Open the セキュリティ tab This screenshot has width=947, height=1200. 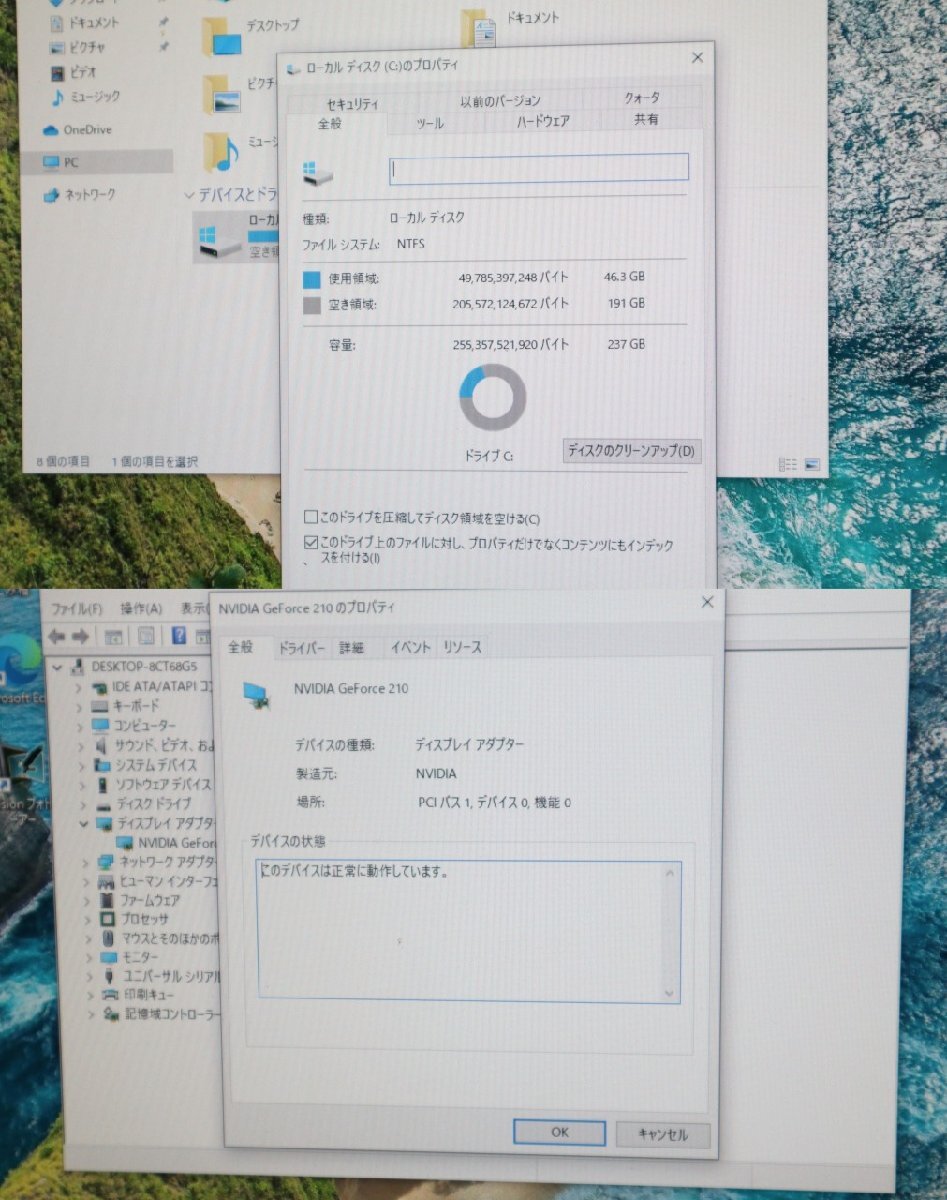coord(352,103)
